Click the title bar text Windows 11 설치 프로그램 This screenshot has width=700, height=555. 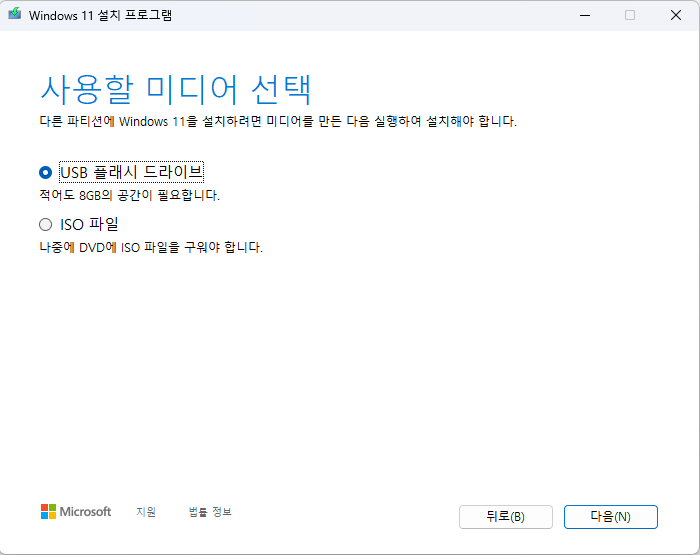click(100, 15)
